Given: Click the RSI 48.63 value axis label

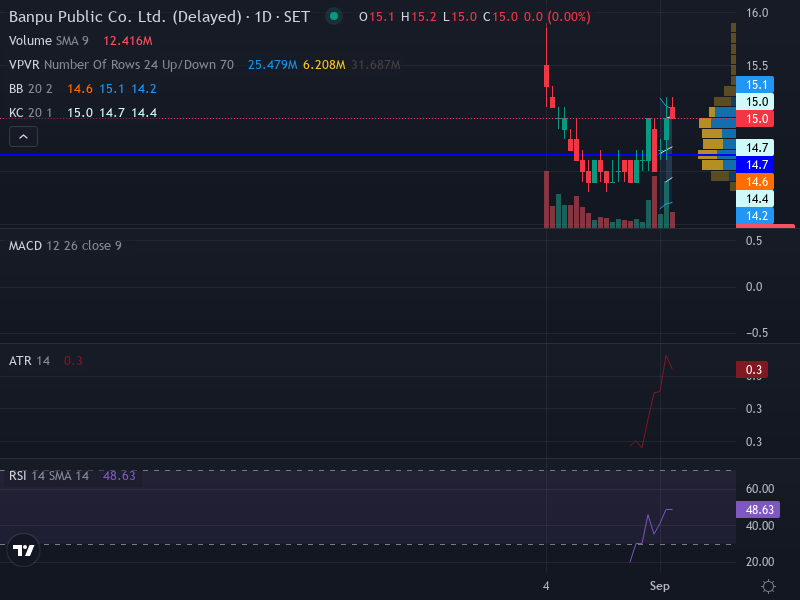Looking at the screenshot, I should coord(758,510).
